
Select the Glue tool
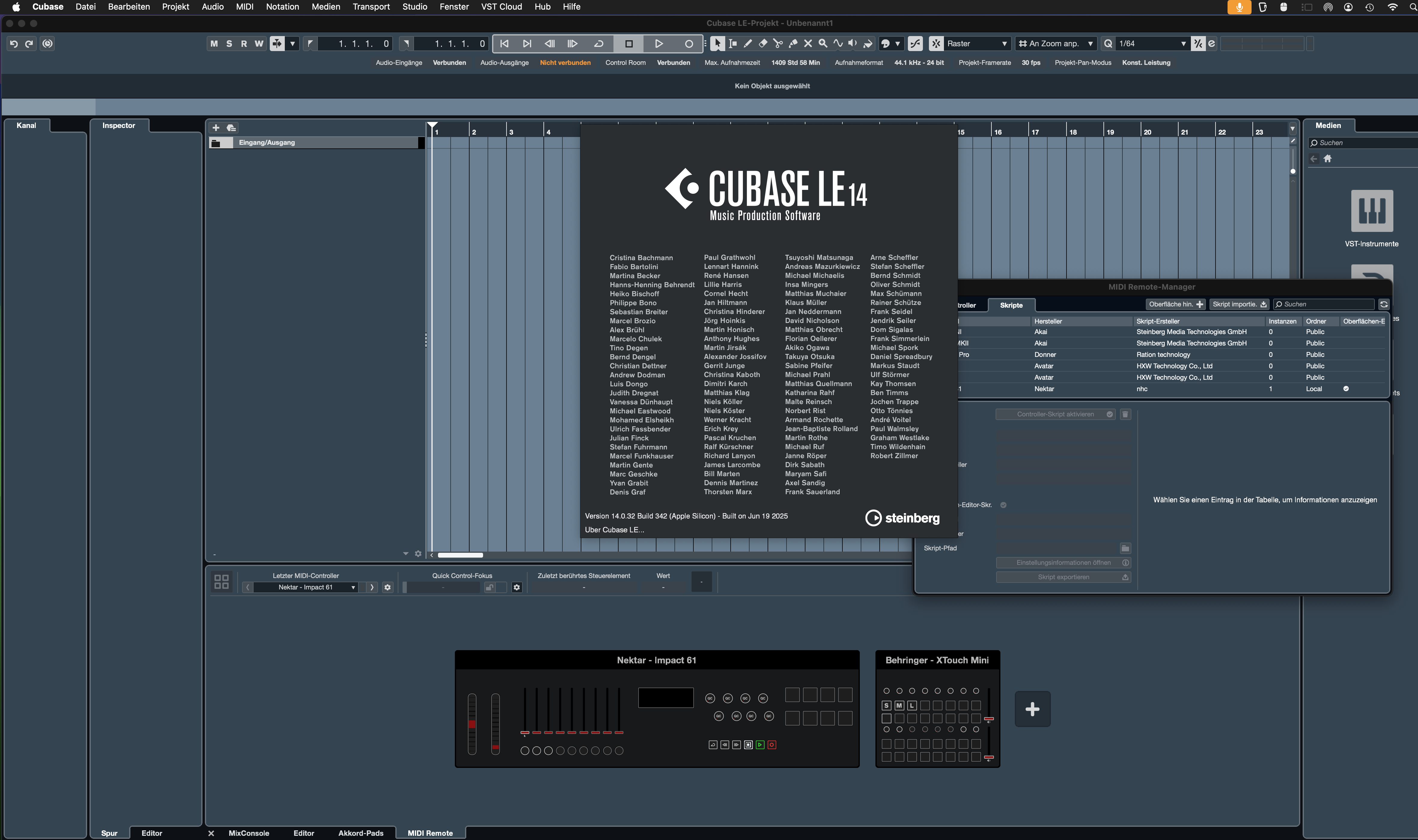pyautogui.click(x=793, y=44)
